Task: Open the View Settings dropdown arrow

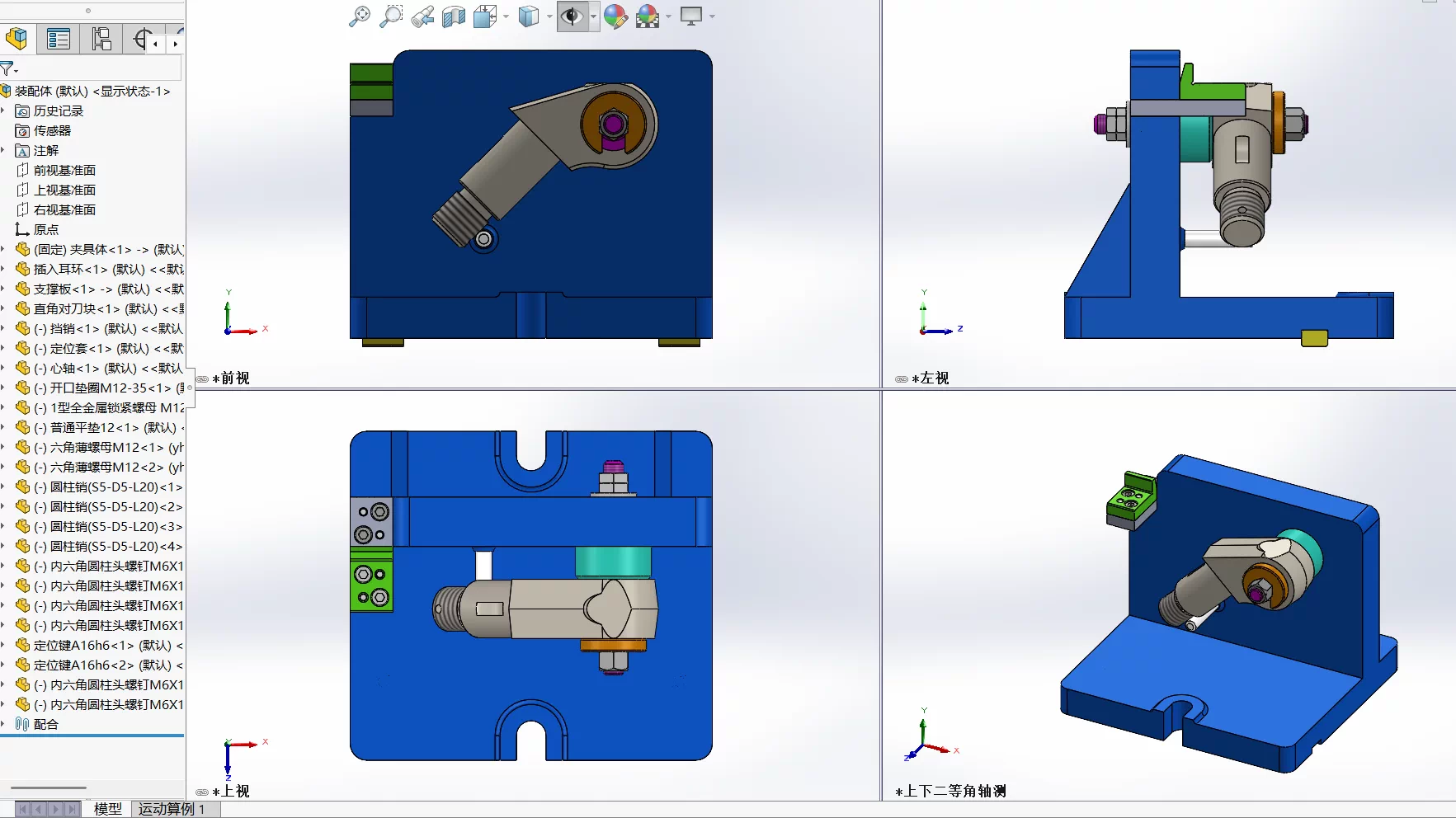Action: (712, 16)
